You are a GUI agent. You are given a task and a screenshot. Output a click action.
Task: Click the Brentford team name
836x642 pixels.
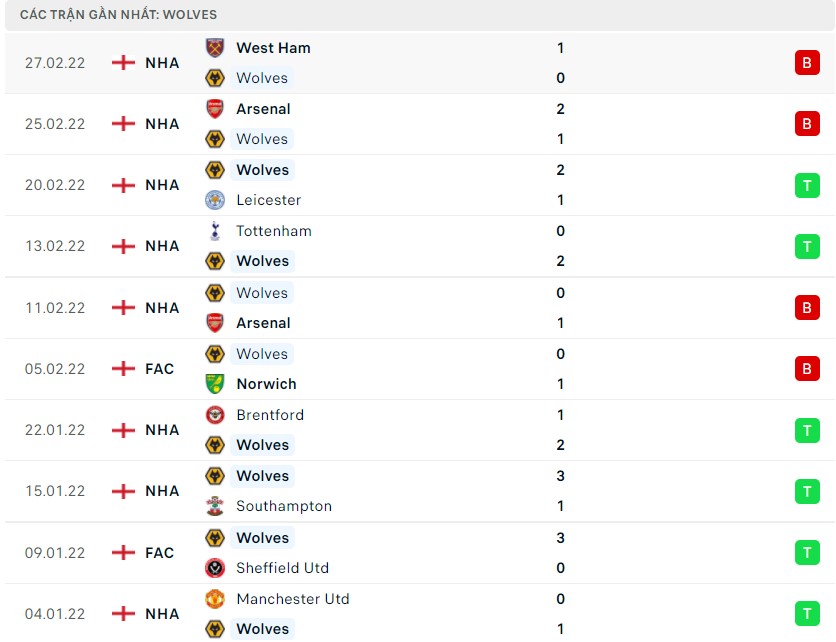pyautogui.click(x=270, y=415)
